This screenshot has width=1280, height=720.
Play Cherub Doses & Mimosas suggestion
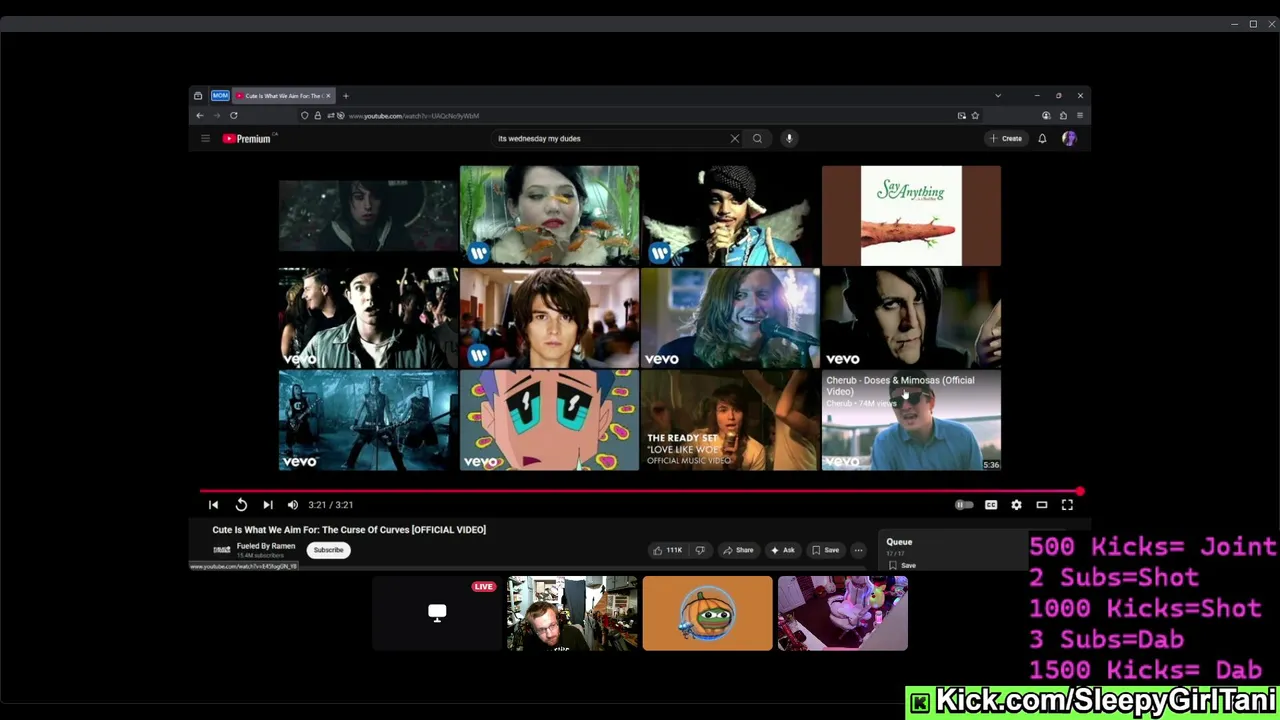(911, 420)
